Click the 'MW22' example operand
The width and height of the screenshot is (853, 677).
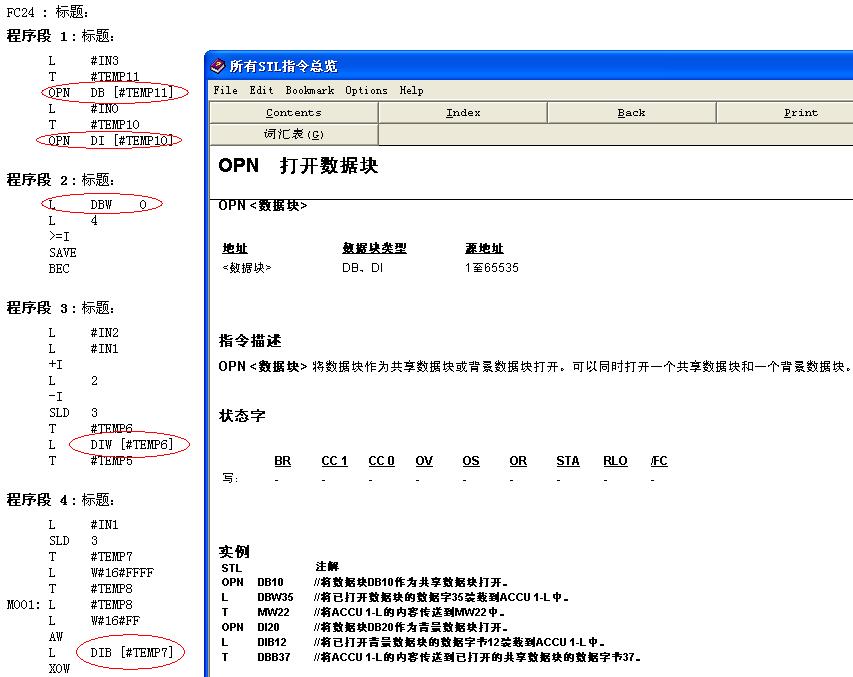click(273, 612)
